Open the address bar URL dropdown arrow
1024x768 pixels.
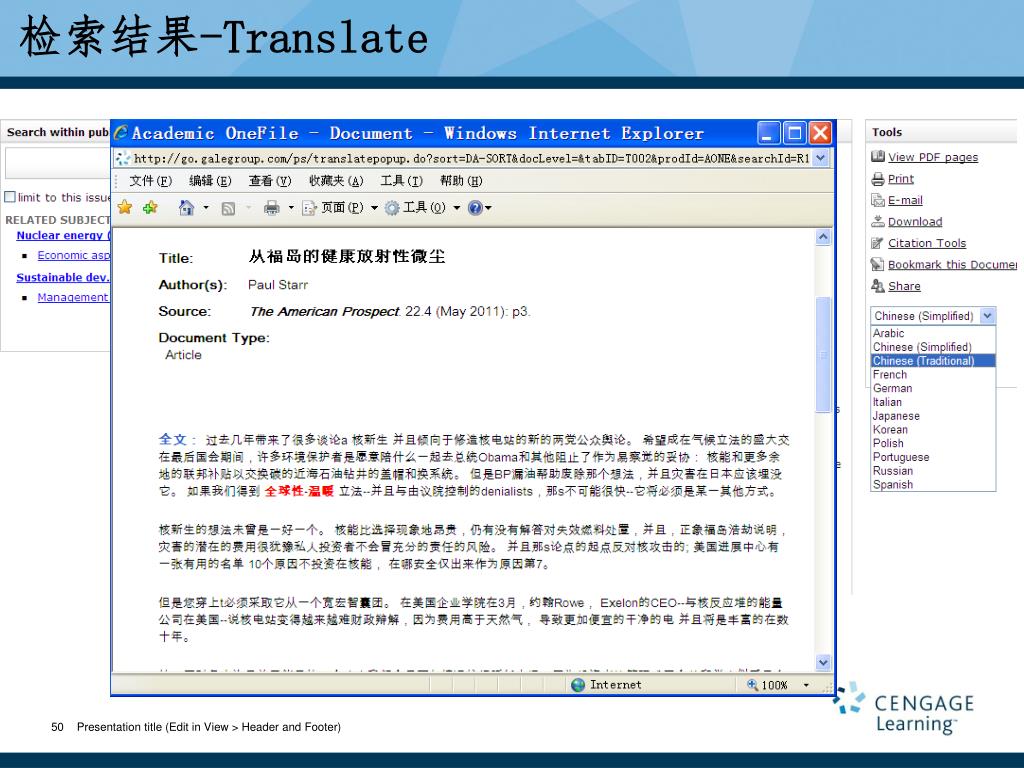click(x=821, y=157)
